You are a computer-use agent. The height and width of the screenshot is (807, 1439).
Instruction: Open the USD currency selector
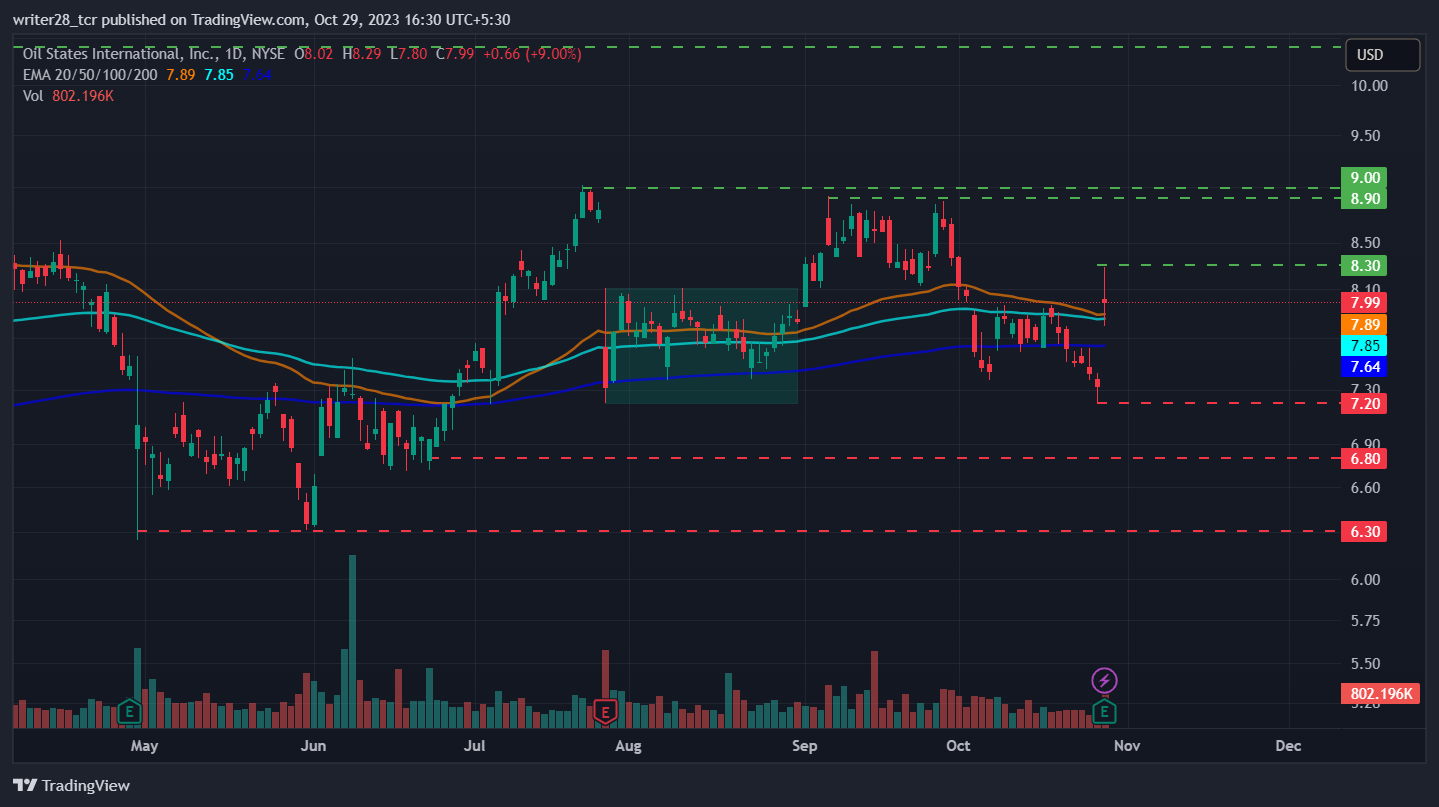(1383, 55)
